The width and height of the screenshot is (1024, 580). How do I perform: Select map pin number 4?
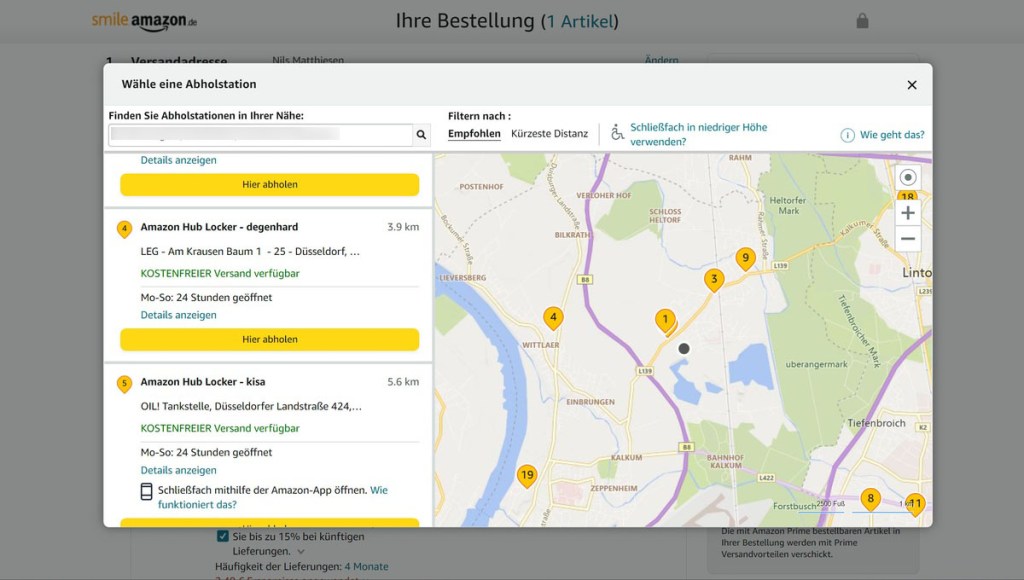point(553,319)
